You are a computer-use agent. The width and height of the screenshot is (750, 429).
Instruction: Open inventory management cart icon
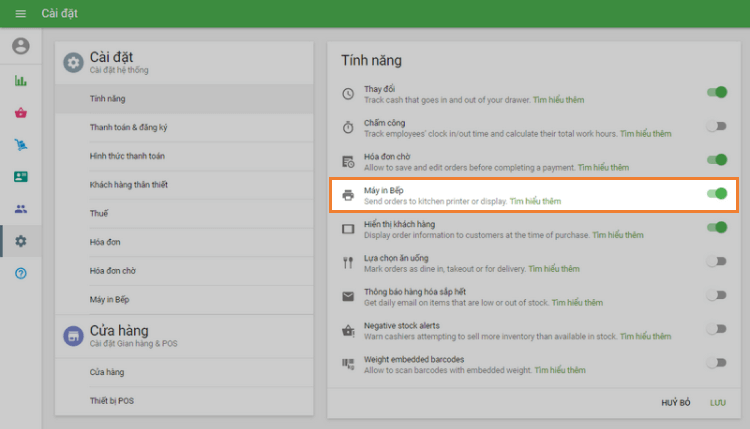point(21,145)
